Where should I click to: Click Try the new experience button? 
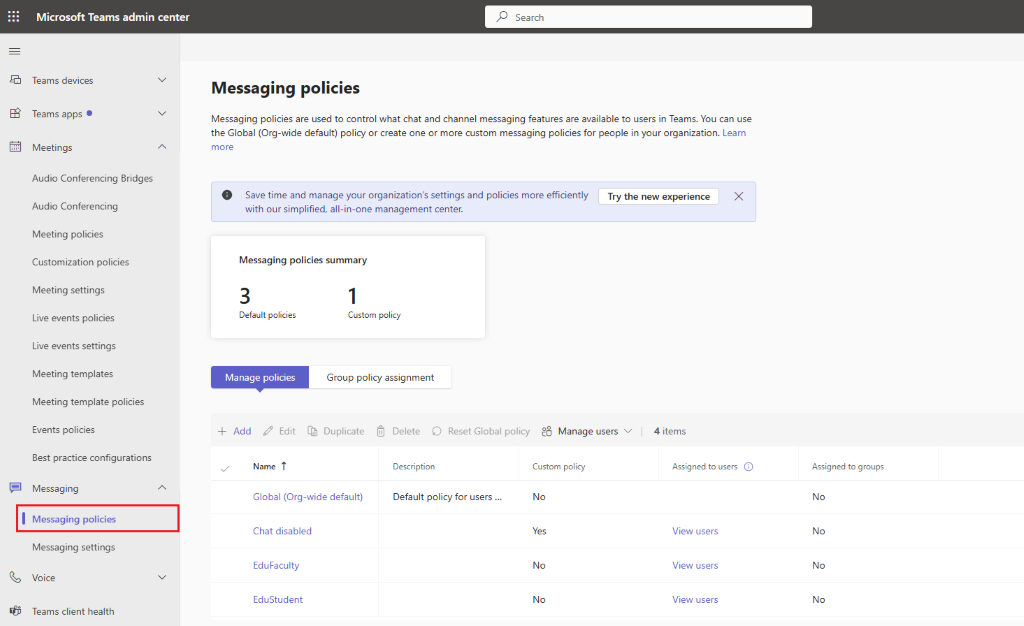point(658,196)
